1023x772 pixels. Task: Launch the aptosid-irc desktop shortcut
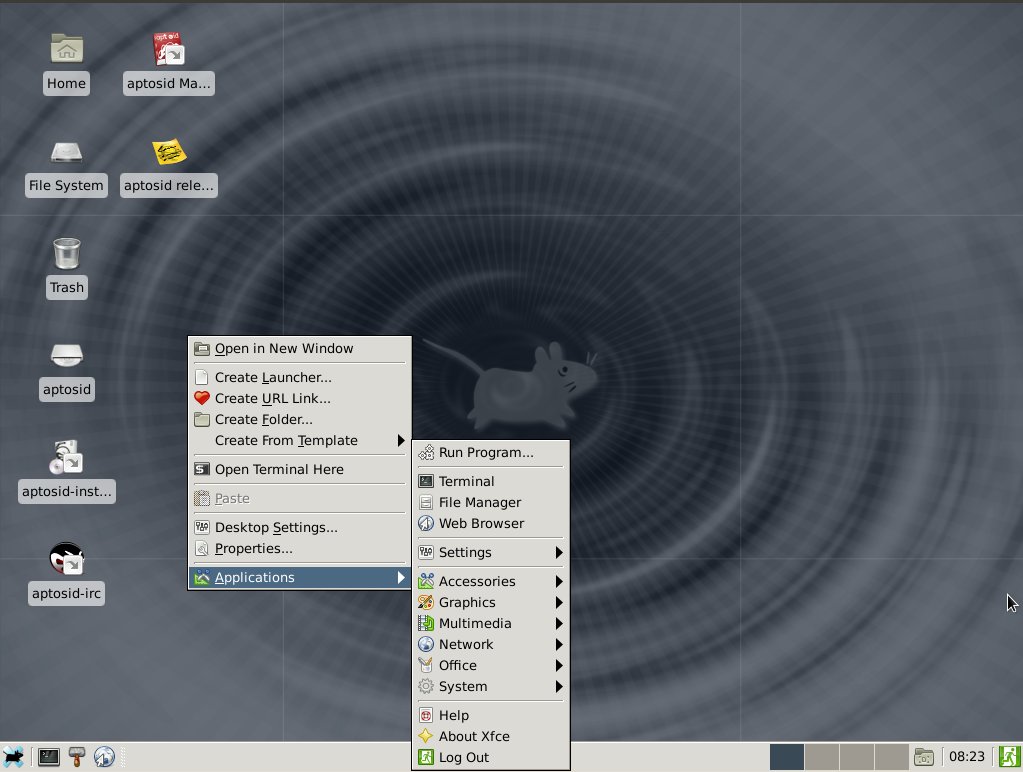tap(67, 559)
